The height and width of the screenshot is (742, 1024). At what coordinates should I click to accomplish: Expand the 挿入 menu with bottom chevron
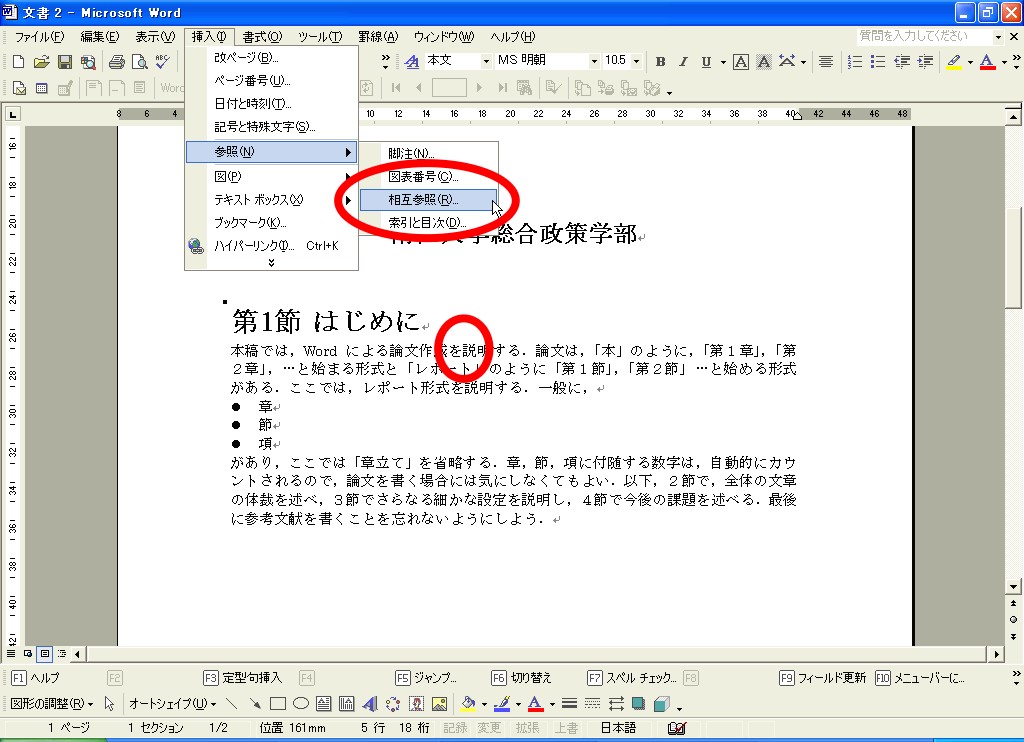272,263
